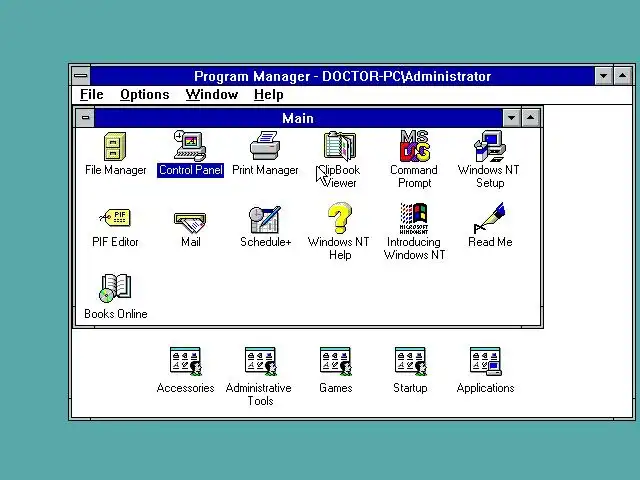The image size is (640, 480).
Task: Click the "Read Me" label text
Action: [x=490, y=242]
